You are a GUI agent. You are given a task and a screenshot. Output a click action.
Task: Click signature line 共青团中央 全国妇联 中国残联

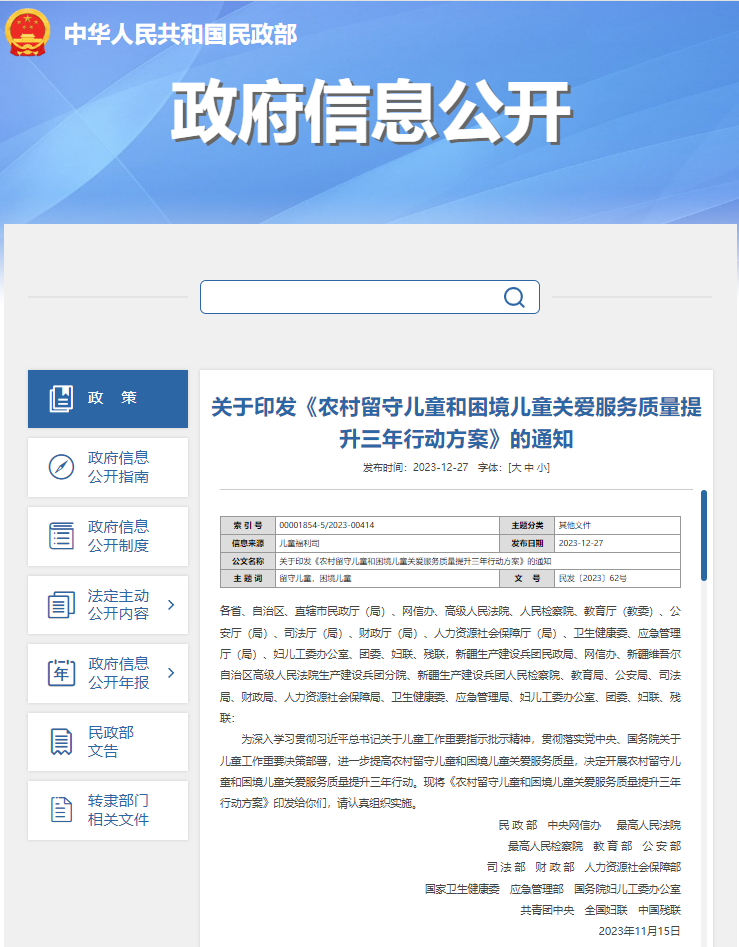600,910
